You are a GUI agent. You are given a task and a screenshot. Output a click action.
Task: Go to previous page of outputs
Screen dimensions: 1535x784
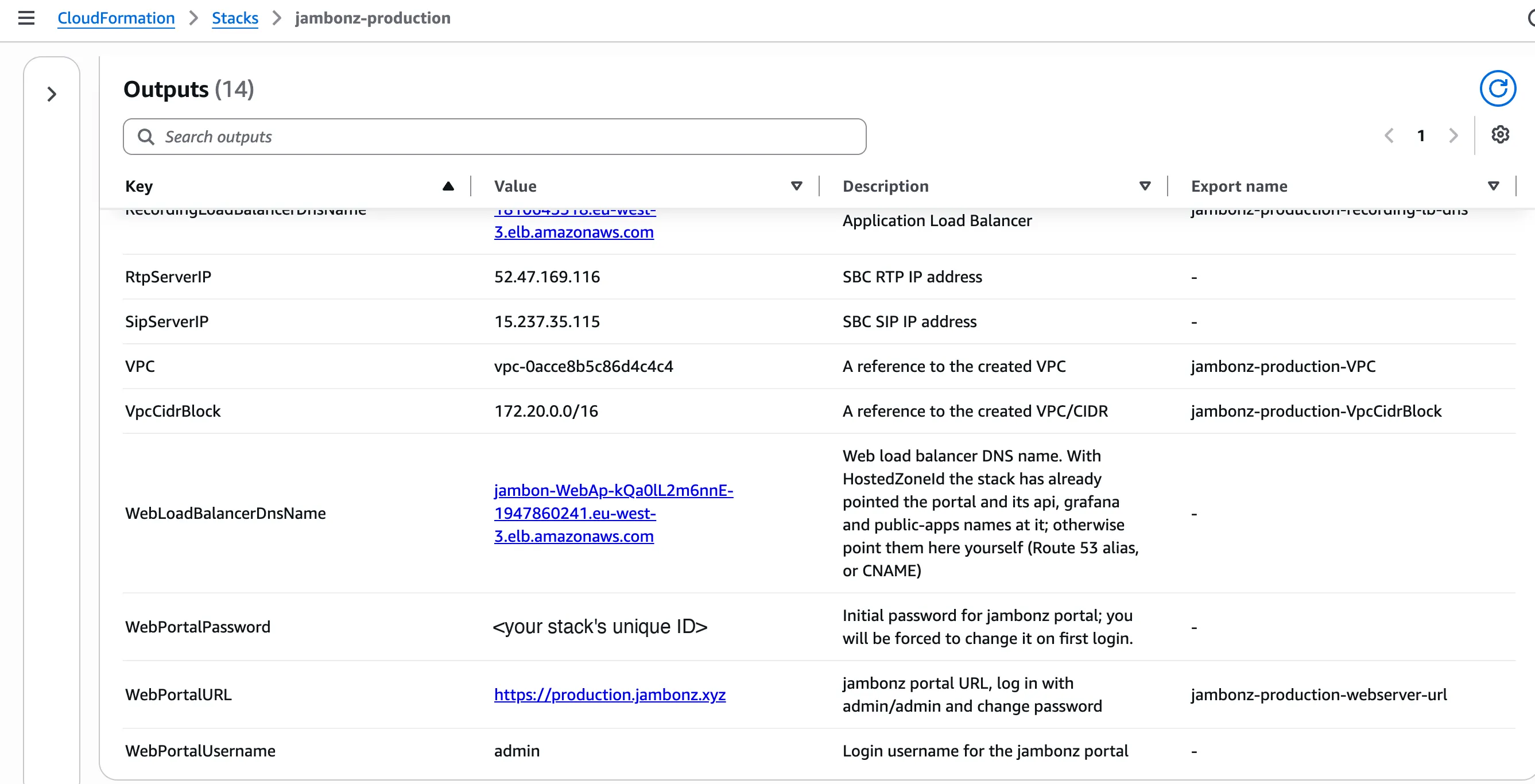point(1389,136)
